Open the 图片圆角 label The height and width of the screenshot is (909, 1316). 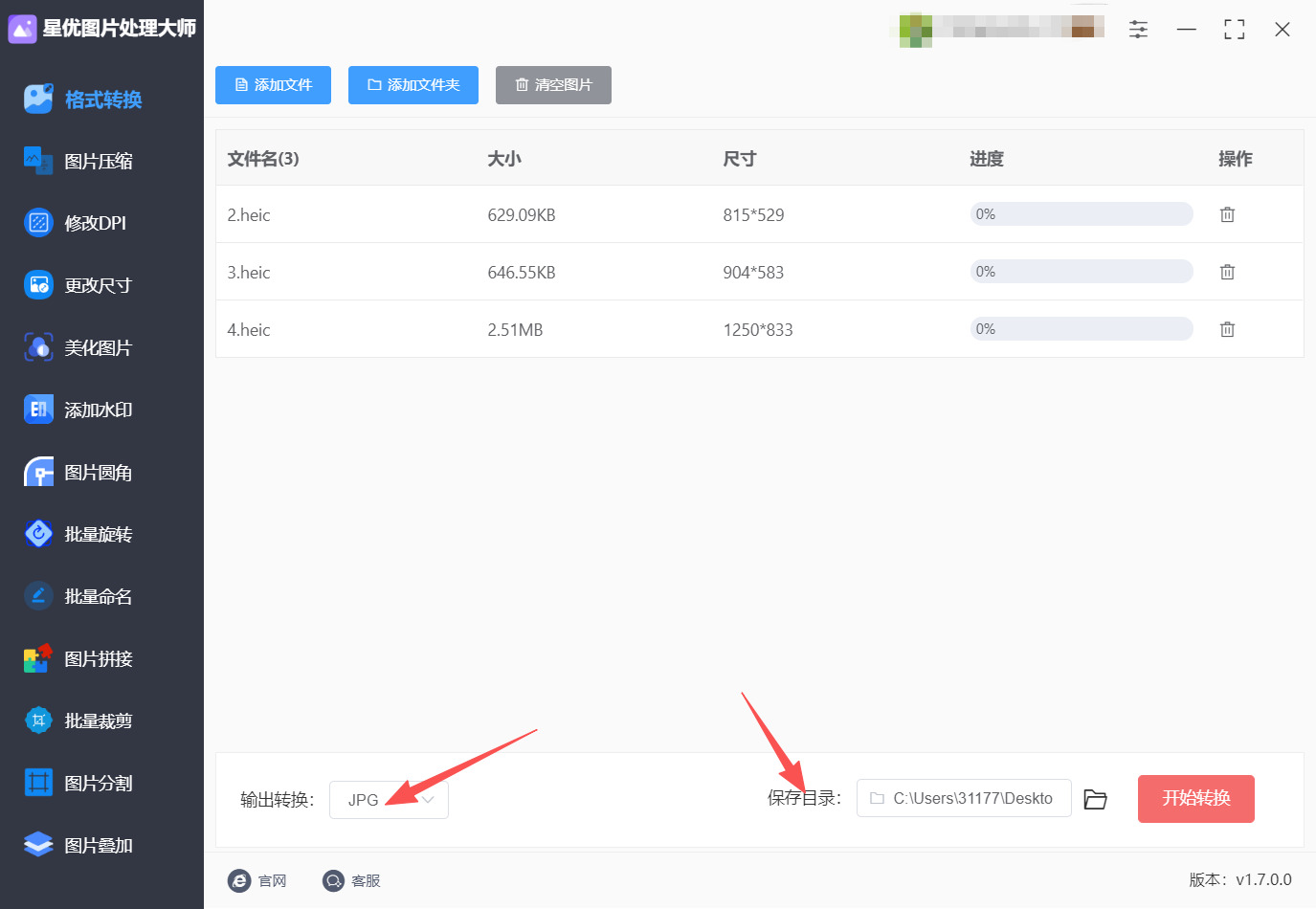coord(99,472)
